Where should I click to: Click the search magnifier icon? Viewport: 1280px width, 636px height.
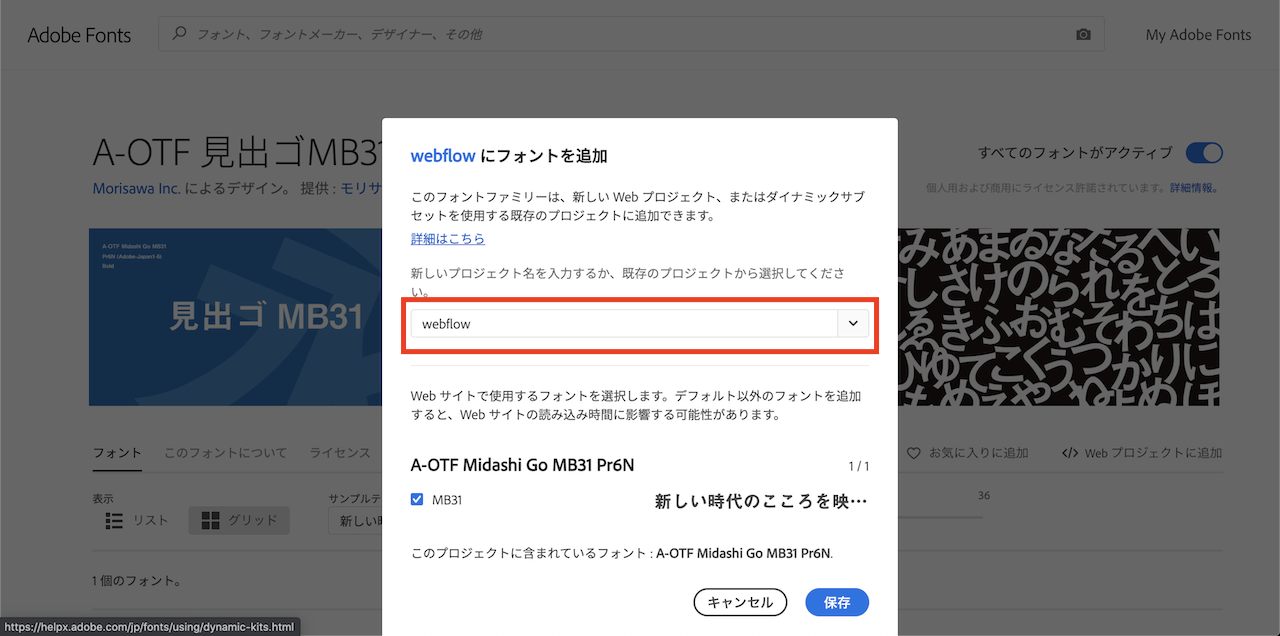coord(180,33)
